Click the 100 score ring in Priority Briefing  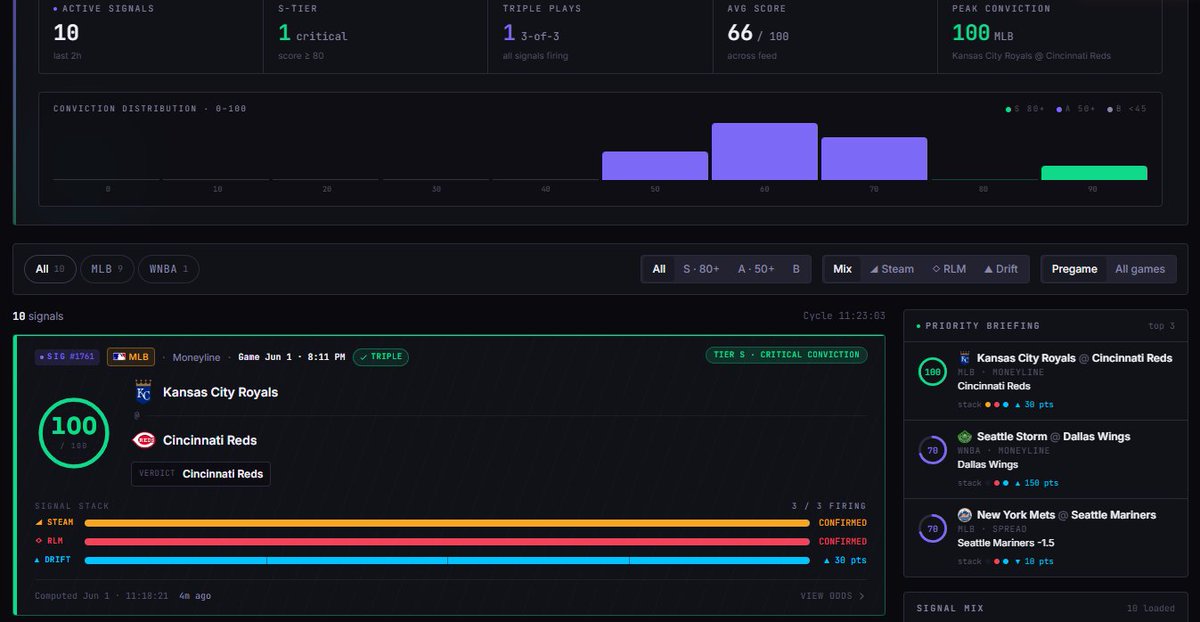(933, 372)
